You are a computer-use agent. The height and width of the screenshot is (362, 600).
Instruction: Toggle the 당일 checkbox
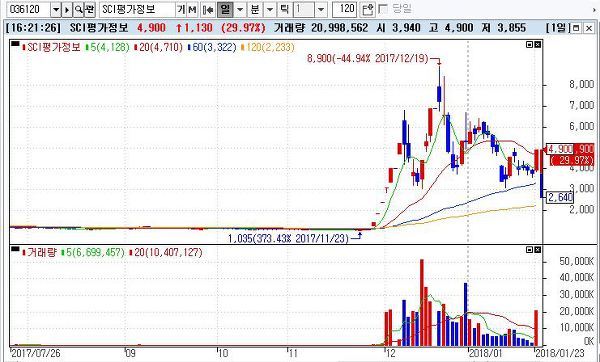coord(382,9)
